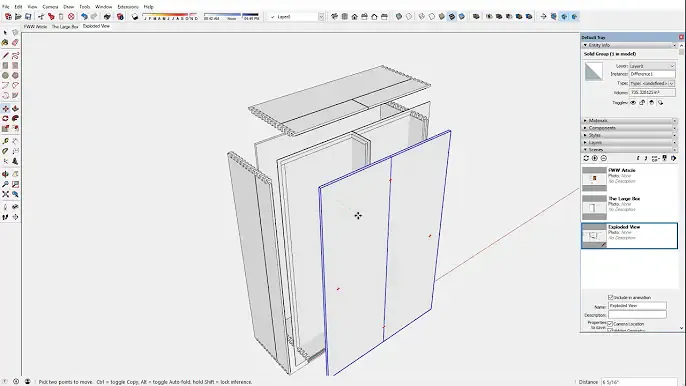The image size is (686, 386).
Task: Toggle the Include in animation checkbox
Action: (x=610, y=298)
